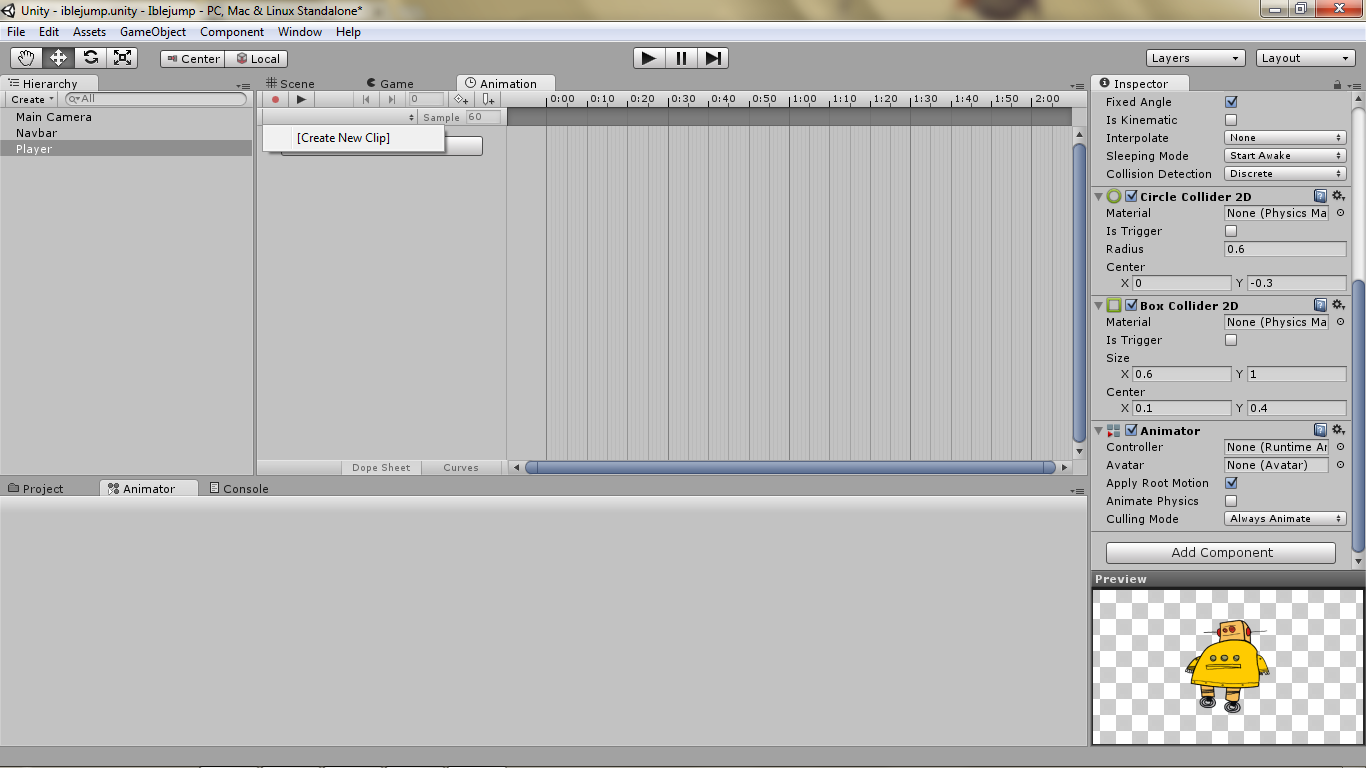Select the Rotate tool
Viewport: 1366px width, 768px height.
click(91, 57)
